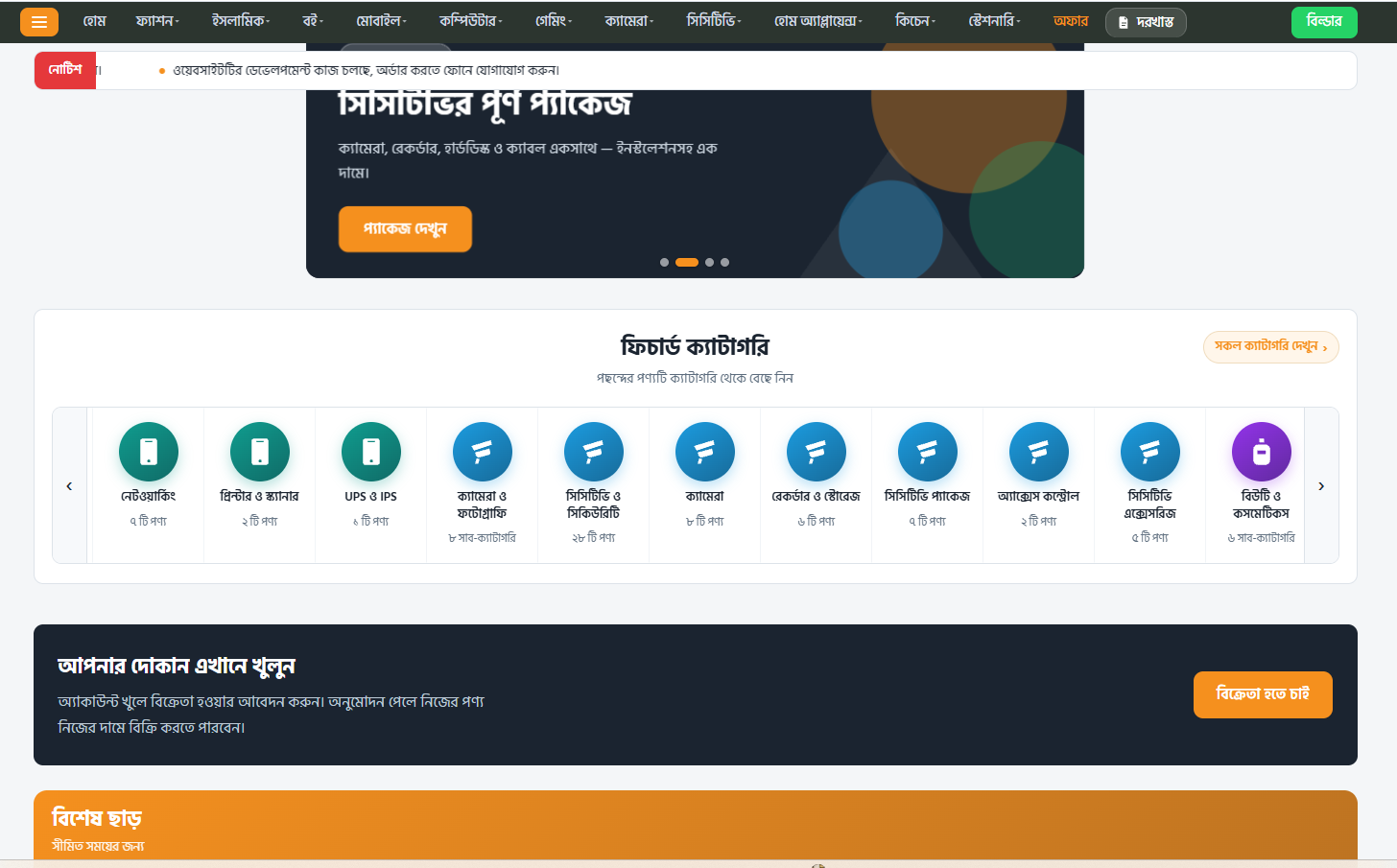Go to হোম in the navbar

(x=94, y=21)
